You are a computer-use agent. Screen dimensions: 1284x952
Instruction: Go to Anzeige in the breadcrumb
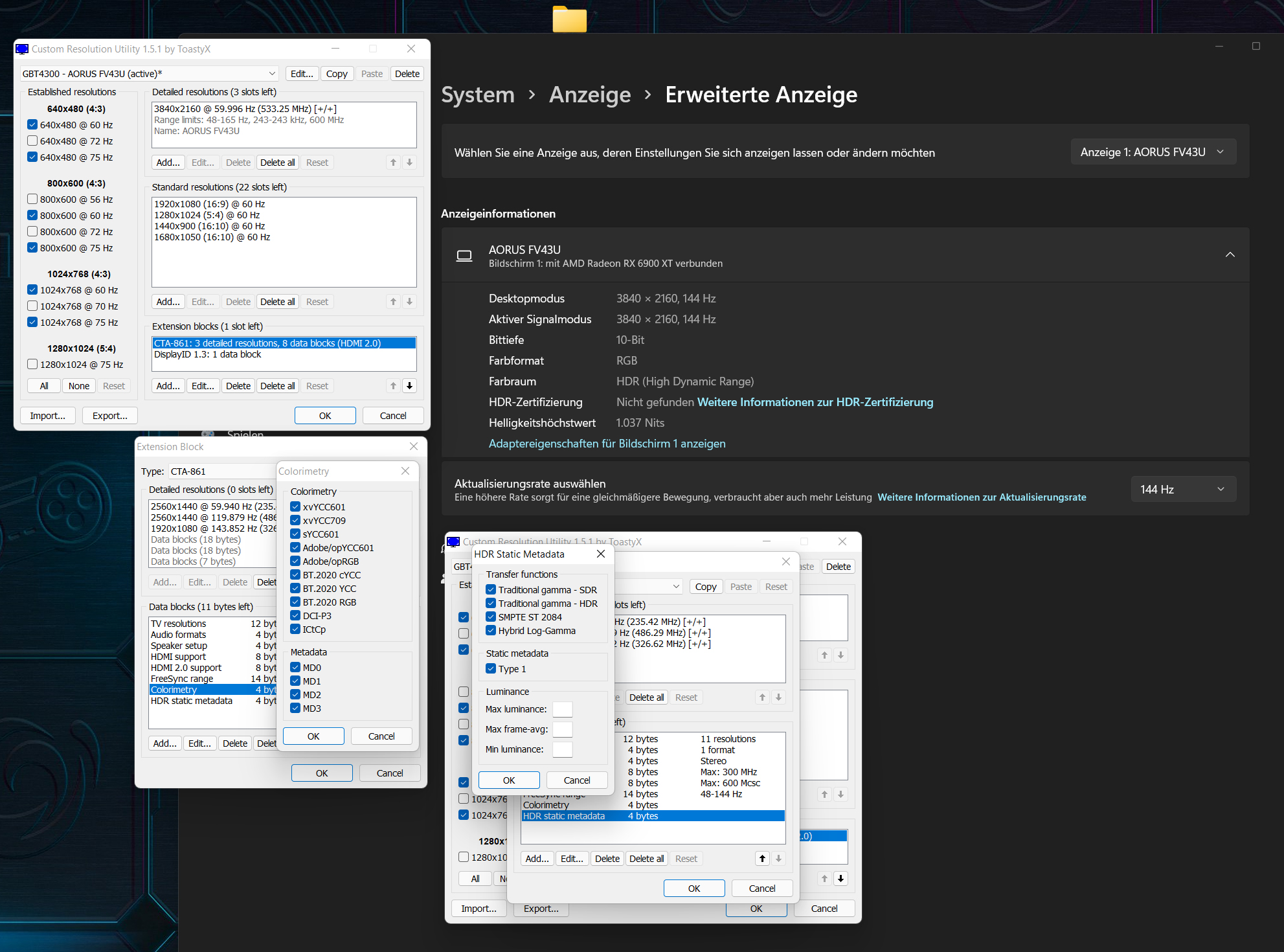tap(589, 95)
